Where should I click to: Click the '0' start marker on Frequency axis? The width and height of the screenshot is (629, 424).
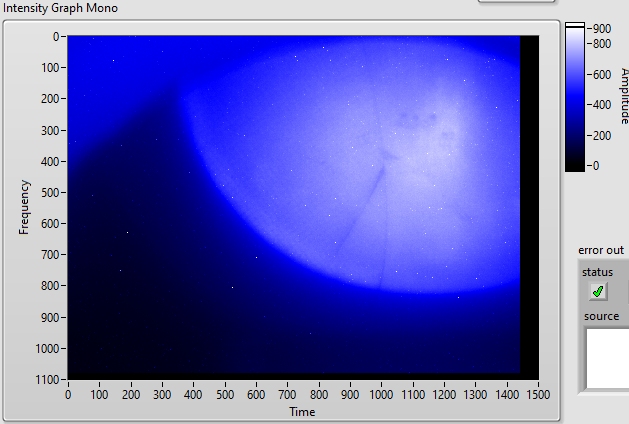coord(56,37)
